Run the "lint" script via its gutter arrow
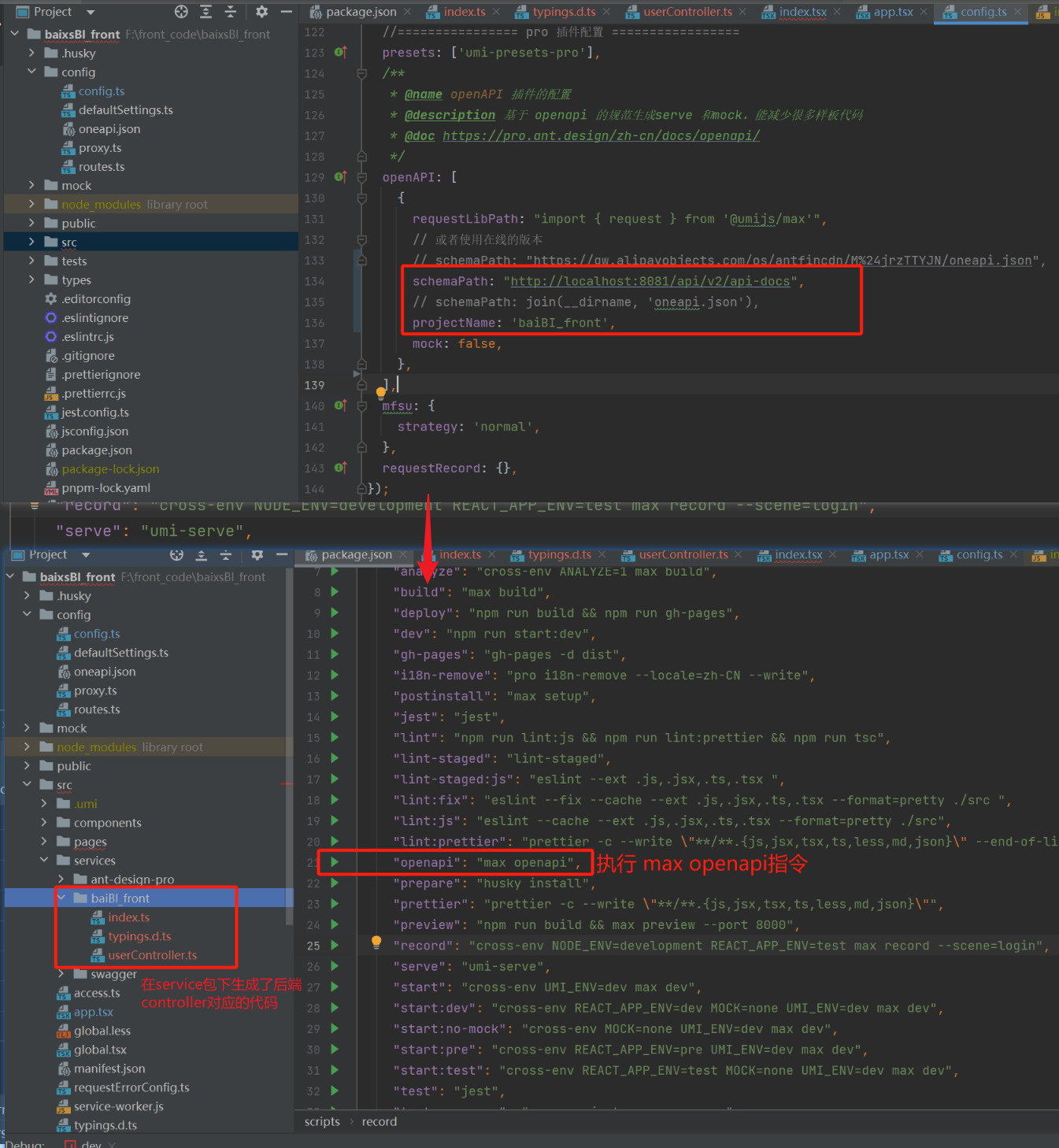The height and width of the screenshot is (1148, 1059). pos(335,737)
